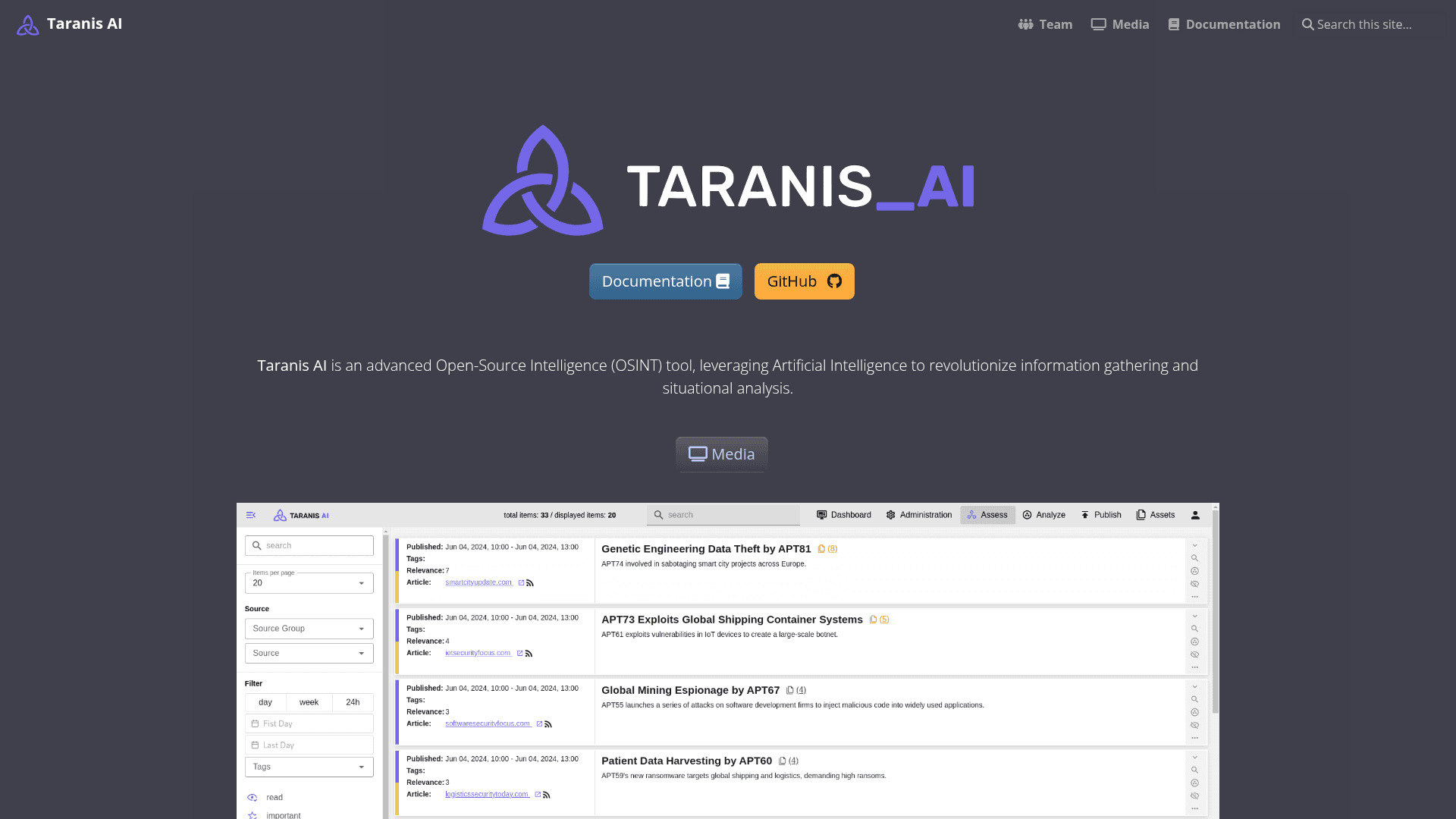The width and height of the screenshot is (1456, 819).
Task: Toggle the important filter star icon
Action: tap(253, 815)
